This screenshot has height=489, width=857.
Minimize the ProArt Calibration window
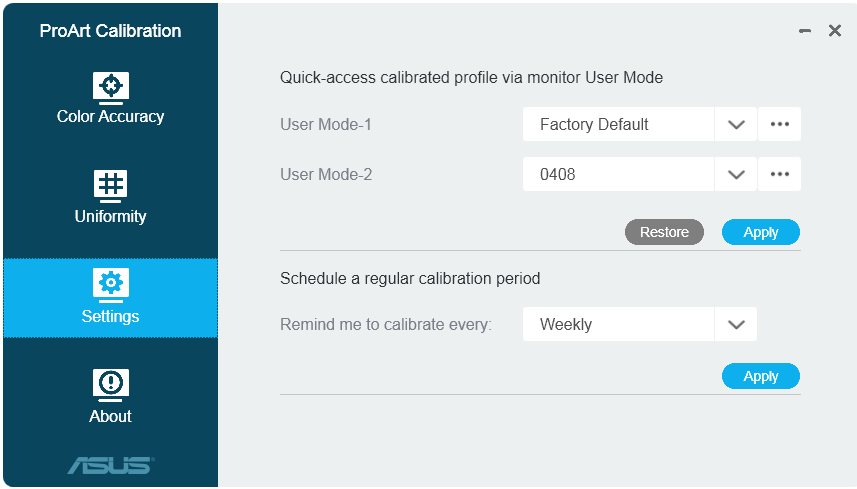coord(805,31)
